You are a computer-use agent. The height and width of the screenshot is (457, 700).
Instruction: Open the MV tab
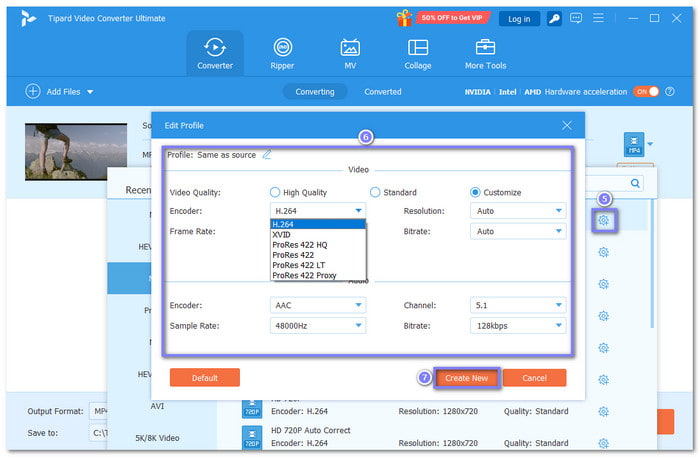(x=350, y=54)
